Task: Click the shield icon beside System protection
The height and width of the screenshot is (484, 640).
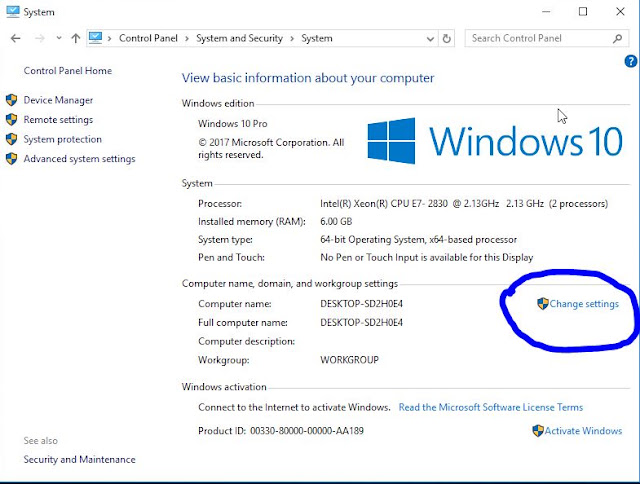Action: pos(12,139)
